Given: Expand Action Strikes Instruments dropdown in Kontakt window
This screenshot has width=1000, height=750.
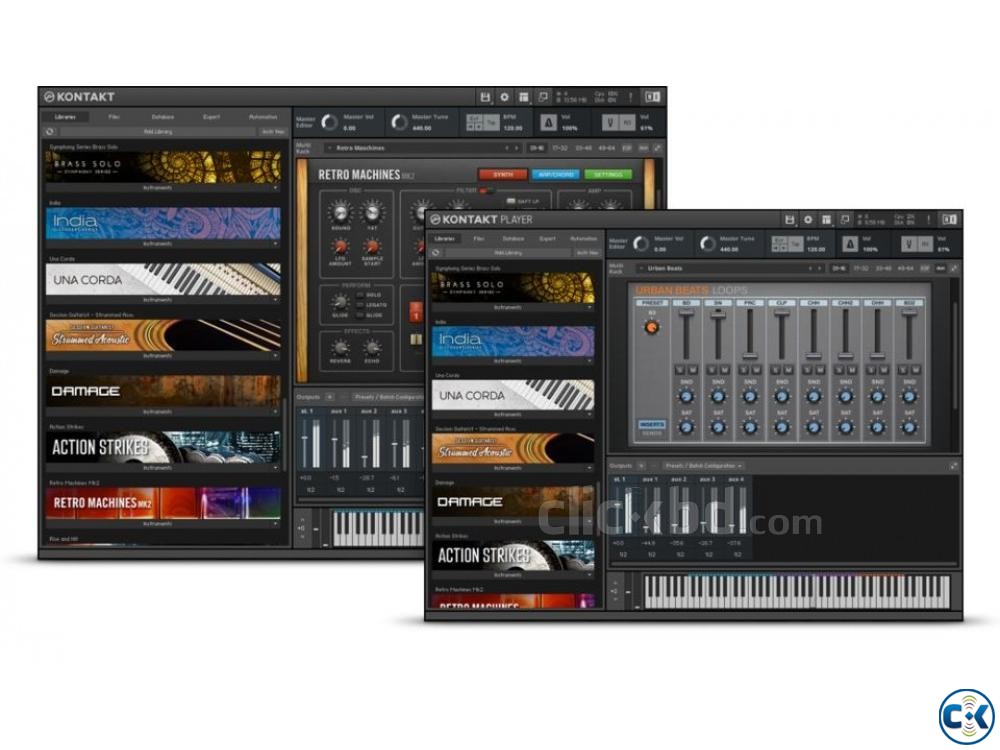Looking at the screenshot, I should coord(163,468).
